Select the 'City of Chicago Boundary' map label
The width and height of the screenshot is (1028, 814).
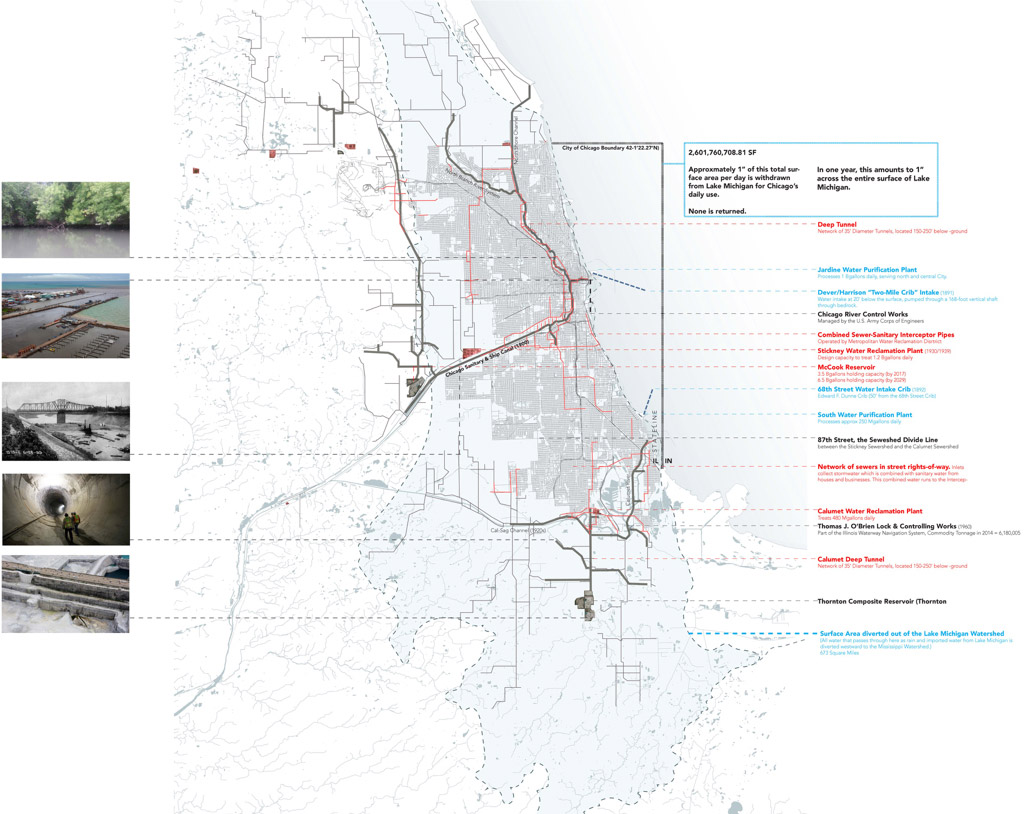coord(610,148)
